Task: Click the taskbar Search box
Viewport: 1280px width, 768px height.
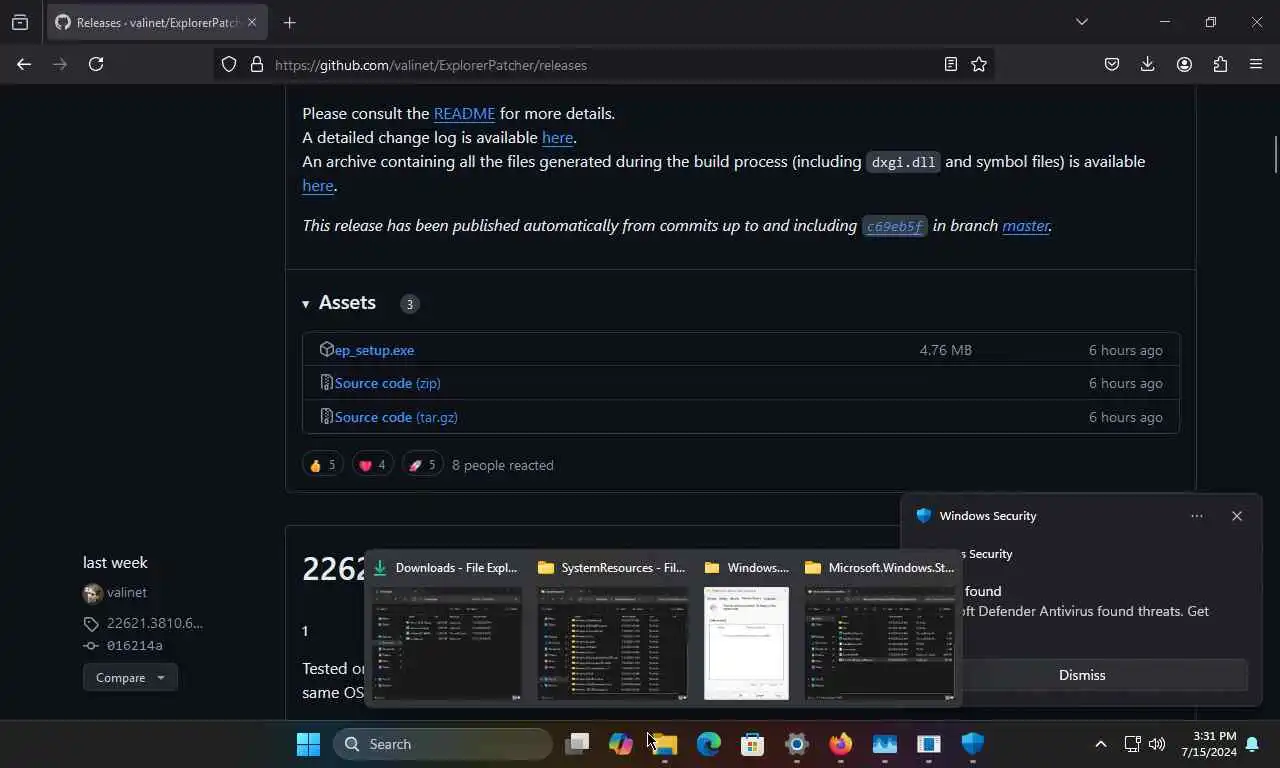Action: [443, 744]
